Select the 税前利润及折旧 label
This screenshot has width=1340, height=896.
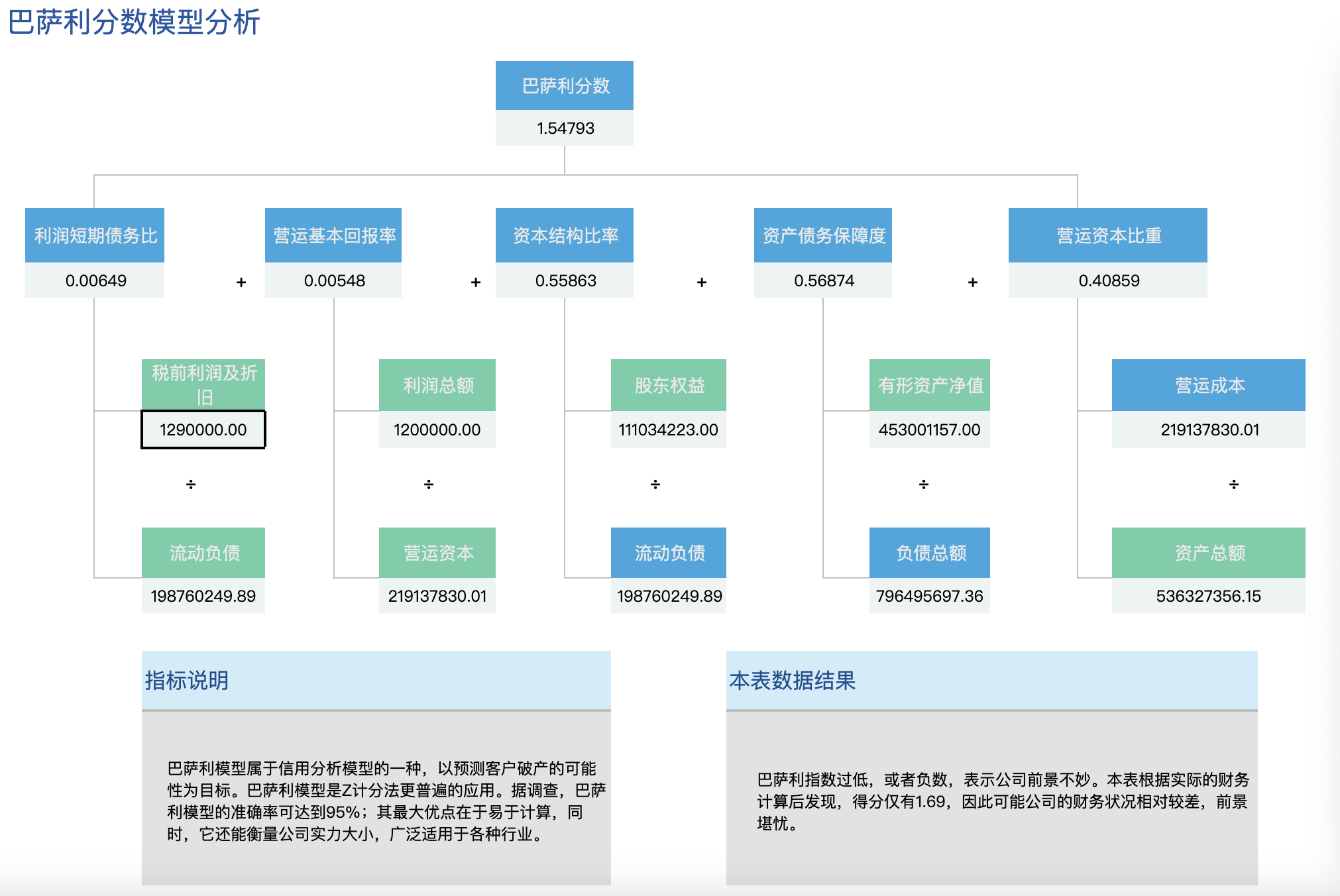click(203, 385)
